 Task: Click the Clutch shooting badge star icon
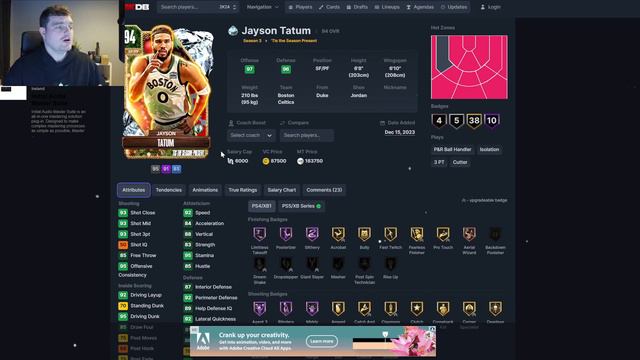click(417, 309)
